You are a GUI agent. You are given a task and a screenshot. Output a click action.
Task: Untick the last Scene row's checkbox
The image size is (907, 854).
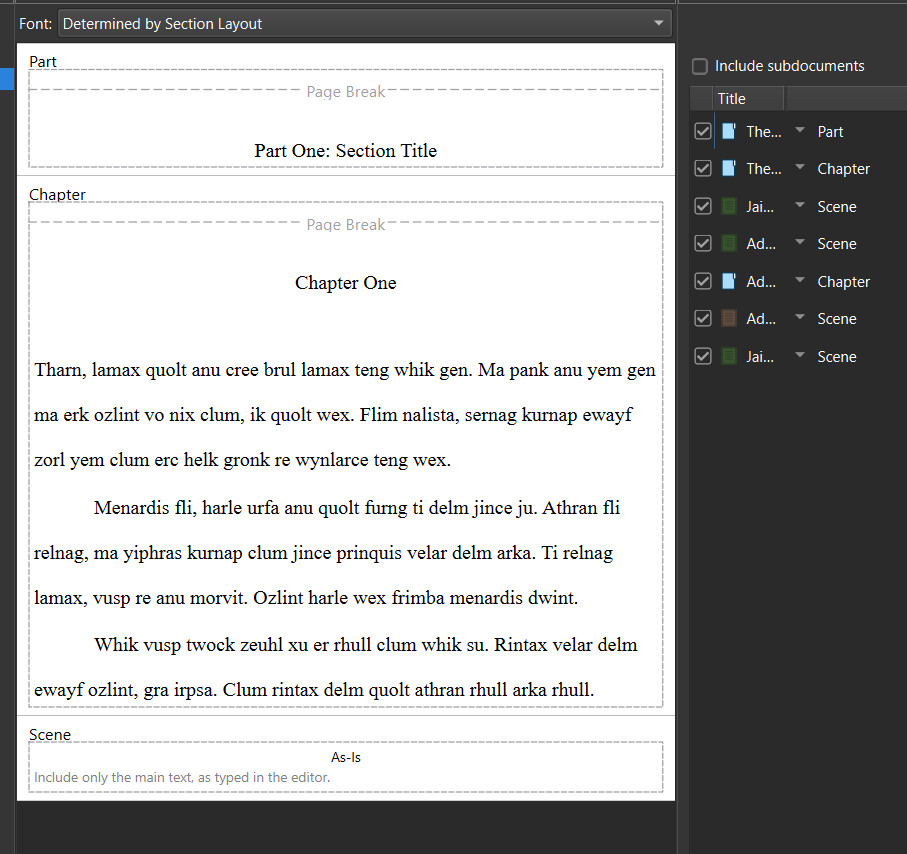(702, 357)
